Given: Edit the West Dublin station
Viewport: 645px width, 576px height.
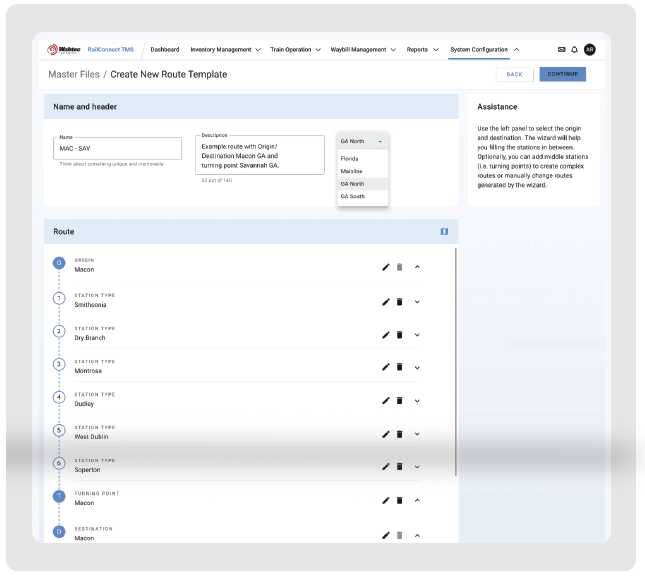Looking at the screenshot, I should click(386, 434).
